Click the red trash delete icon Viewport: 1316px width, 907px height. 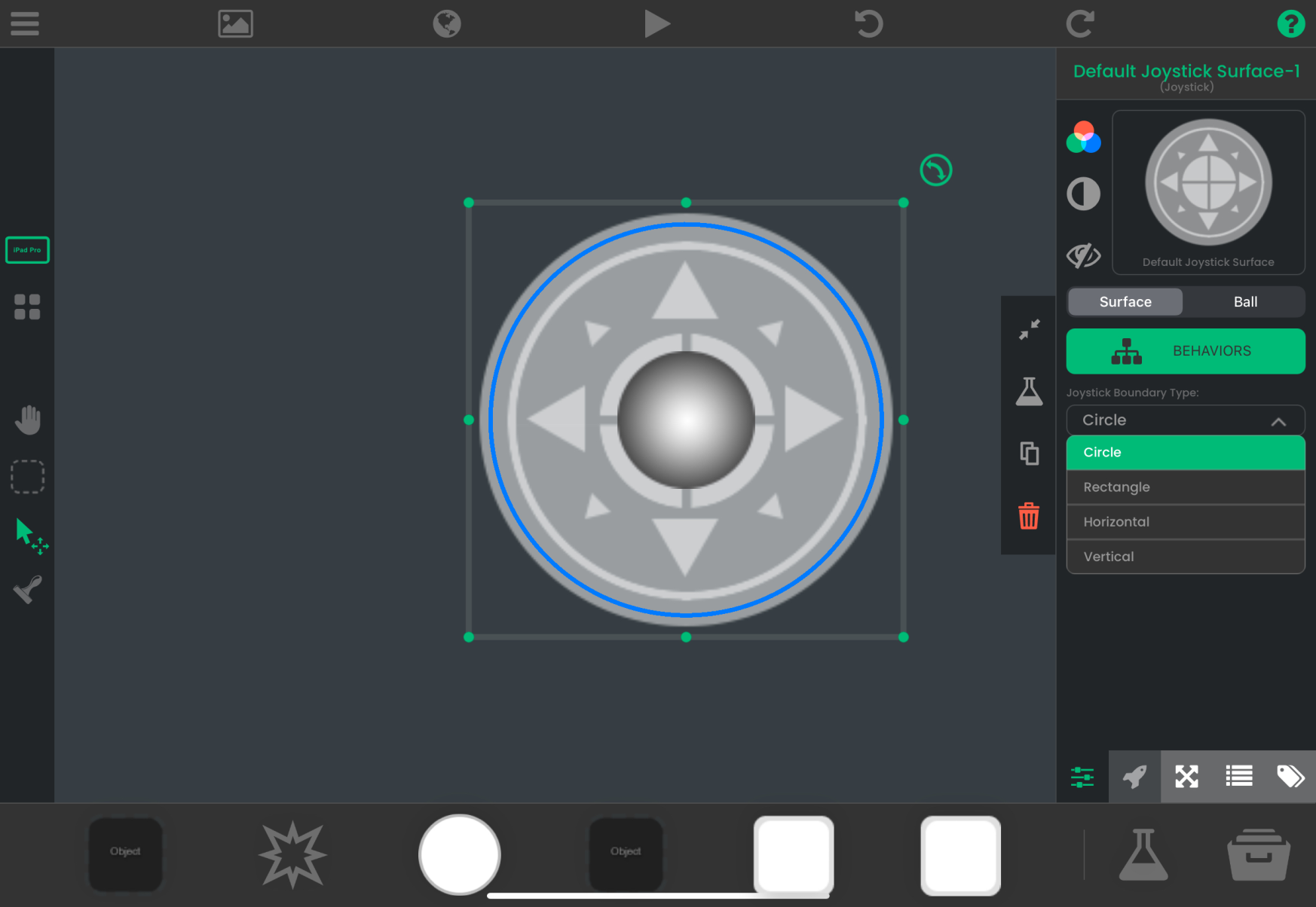pyautogui.click(x=1029, y=517)
